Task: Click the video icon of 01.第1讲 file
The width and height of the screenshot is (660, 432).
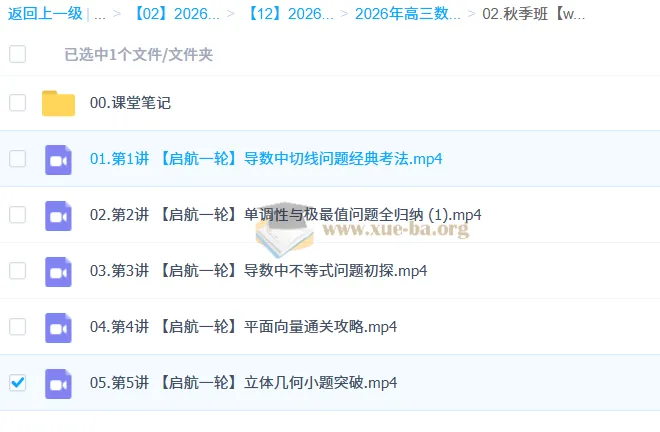Action: 58,159
